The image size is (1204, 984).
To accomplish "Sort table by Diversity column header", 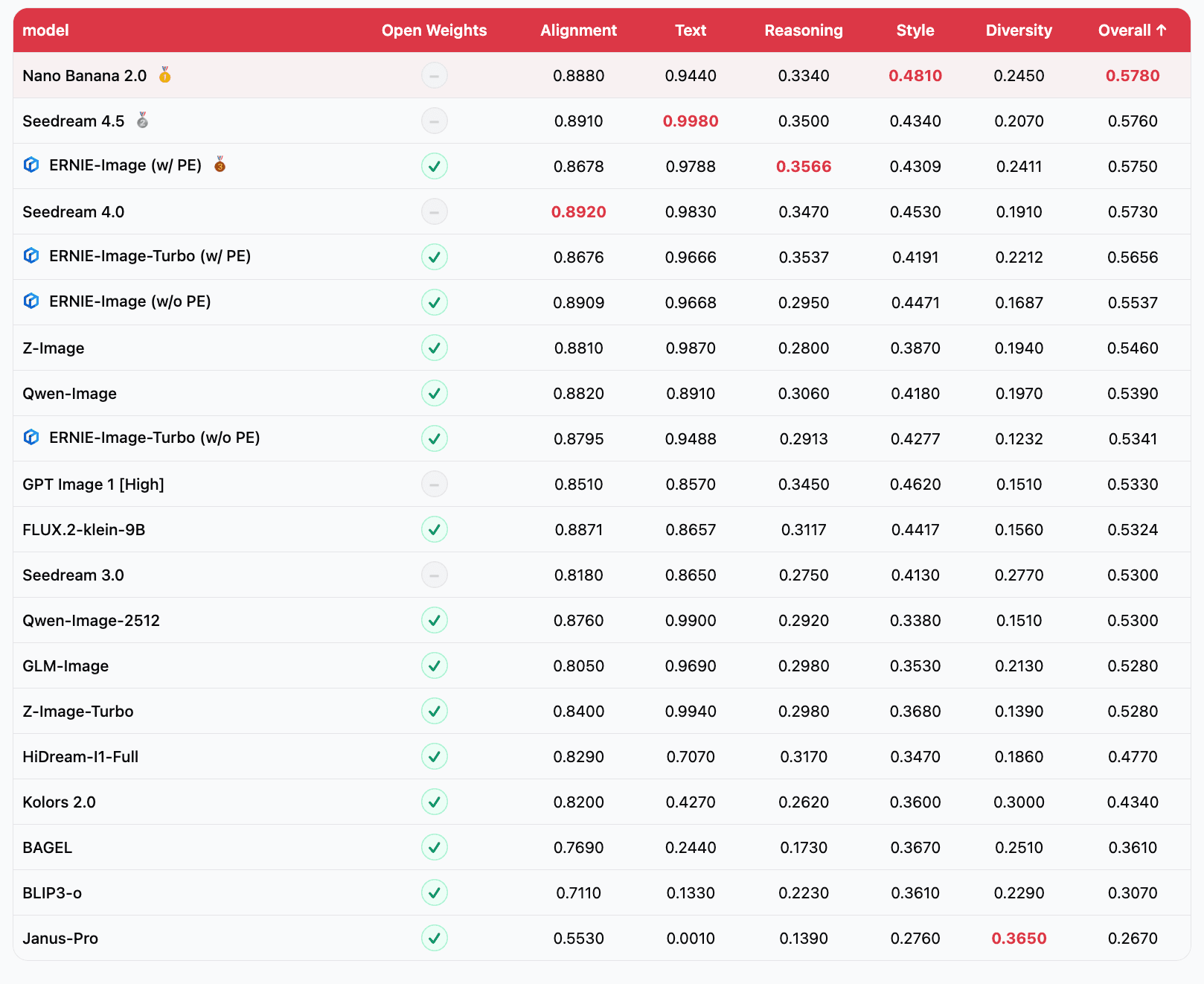I will pyautogui.click(x=1019, y=31).
